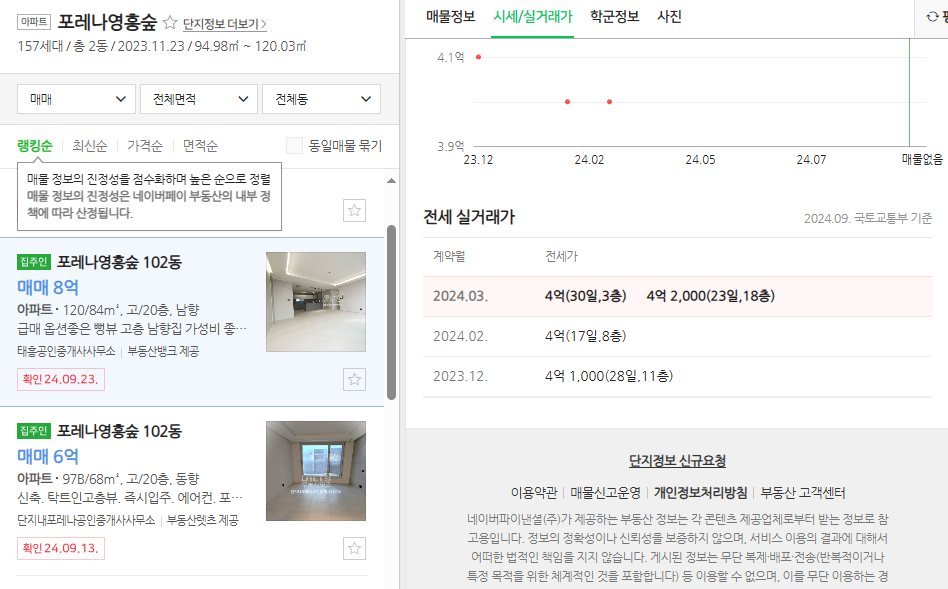Viewport: 948px width, 589px height.
Task: Click the 태흥공인중개사사무소 agency name
Action: [66, 351]
